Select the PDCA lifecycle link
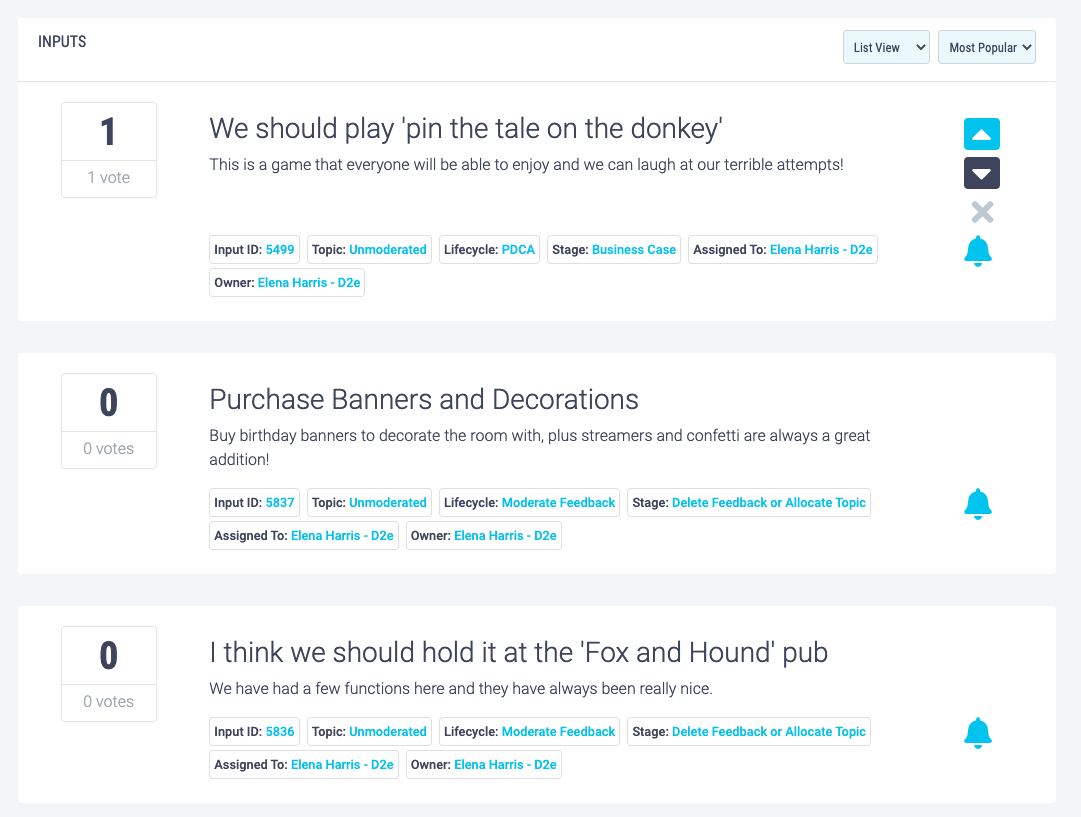Viewport: 1081px width, 817px height. pos(518,250)
